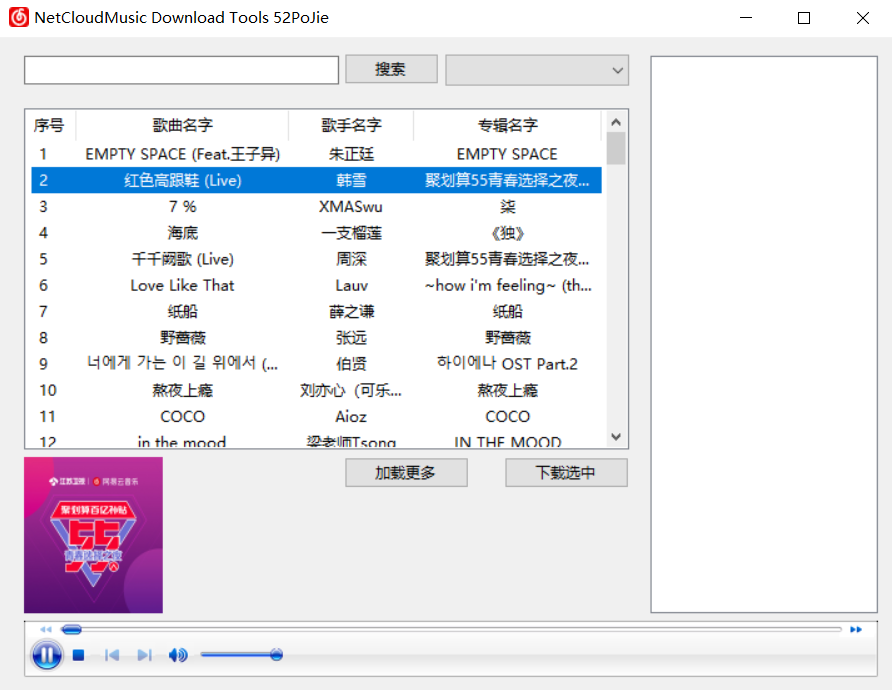Viewport: 892px width, 690px height.
Task: Select the song Love Like That
Action: [183, 285]
